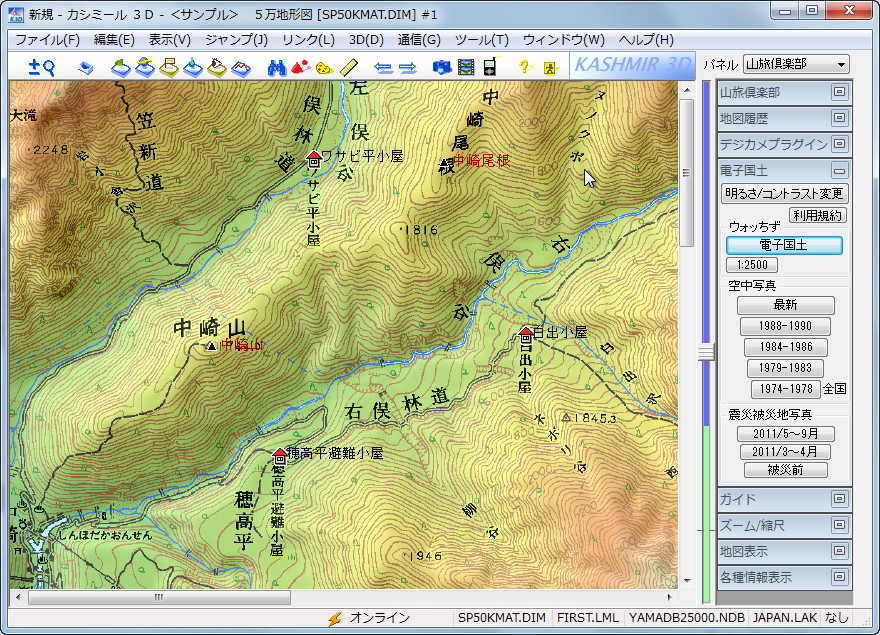Click the blue camera icon
The height and width of the screenshot is (635, 880).
442,67
